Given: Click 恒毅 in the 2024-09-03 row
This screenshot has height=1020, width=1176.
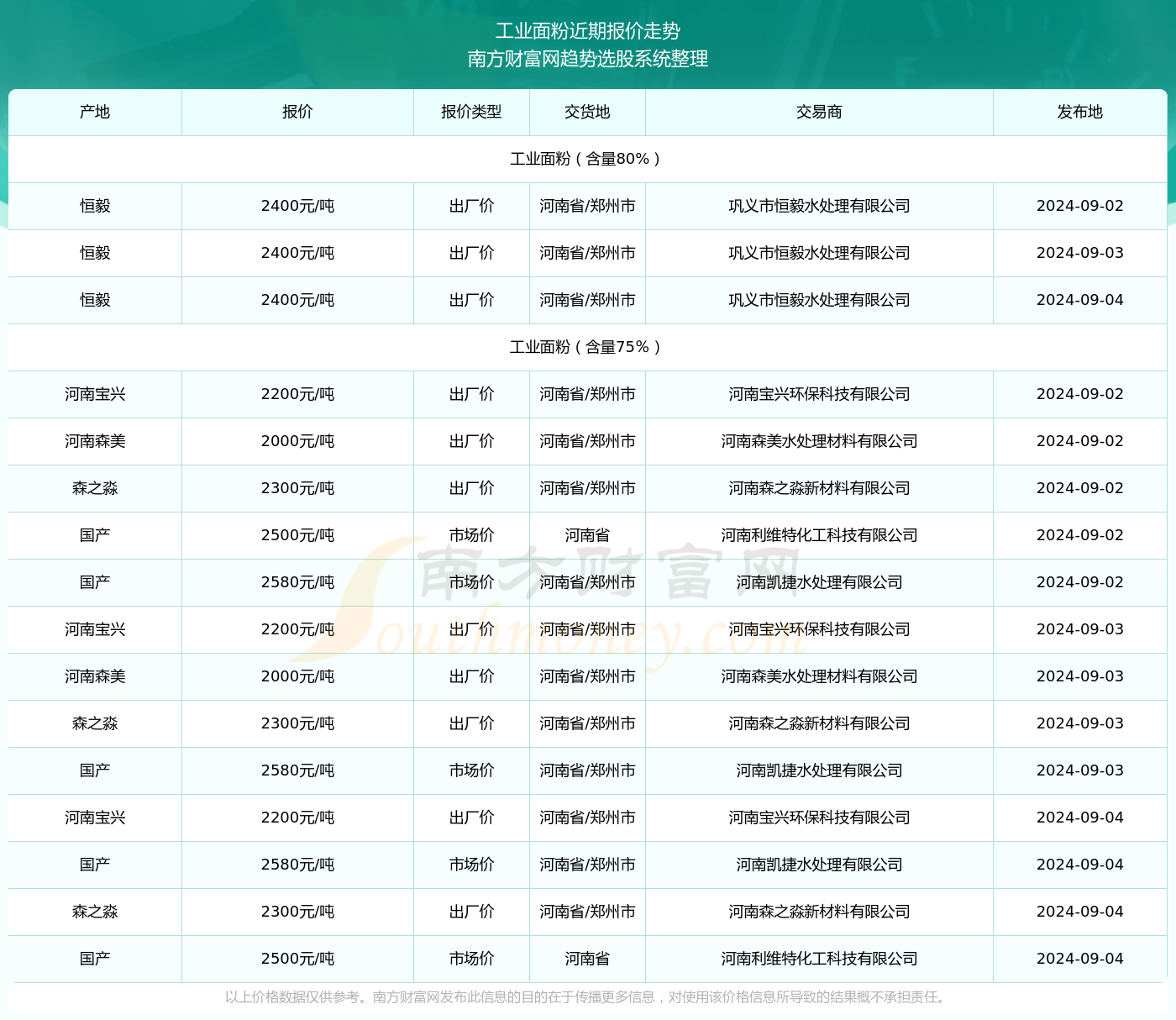Looking at the screenshot, I should [x=95, y=253].
